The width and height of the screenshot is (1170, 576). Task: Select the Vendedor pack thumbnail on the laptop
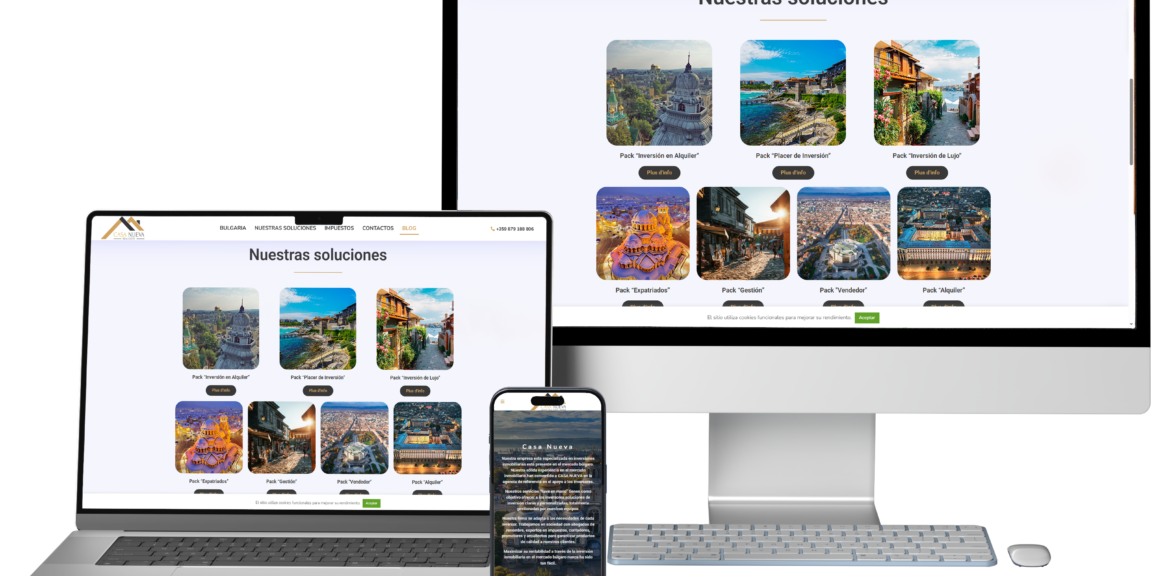pos(354,437)
